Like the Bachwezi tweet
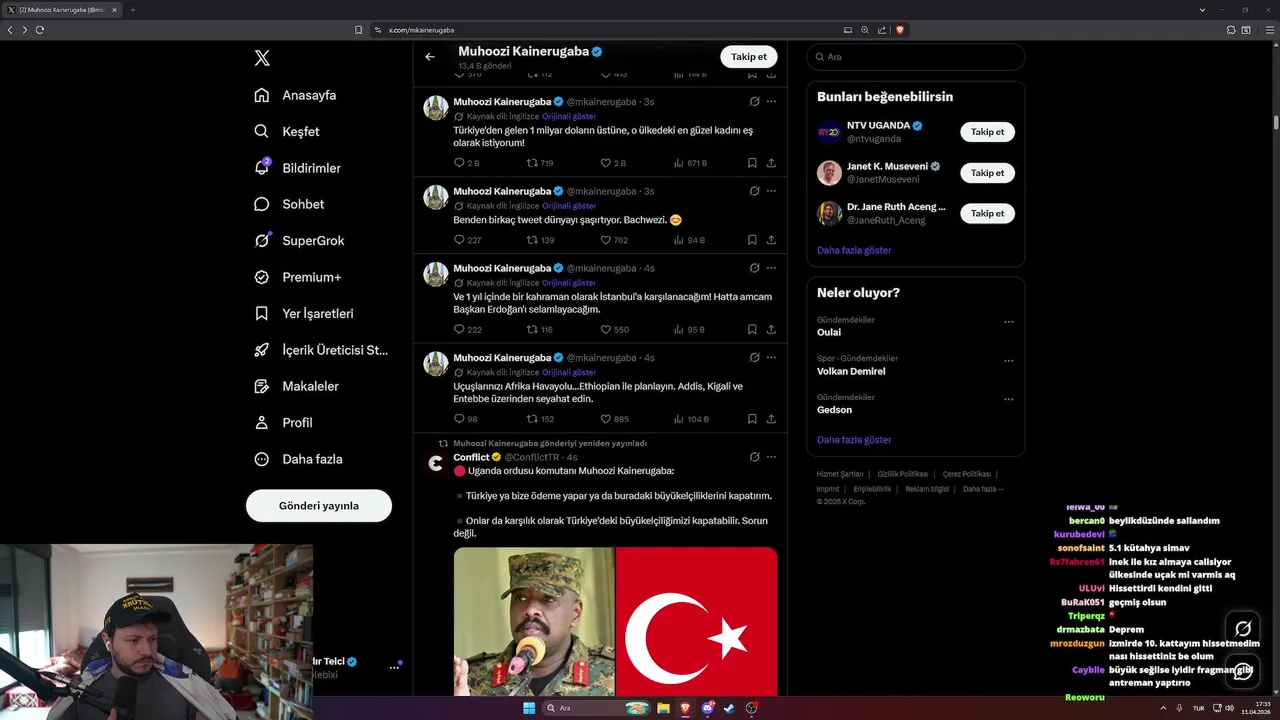1280x720 pixels. point(614,240)
